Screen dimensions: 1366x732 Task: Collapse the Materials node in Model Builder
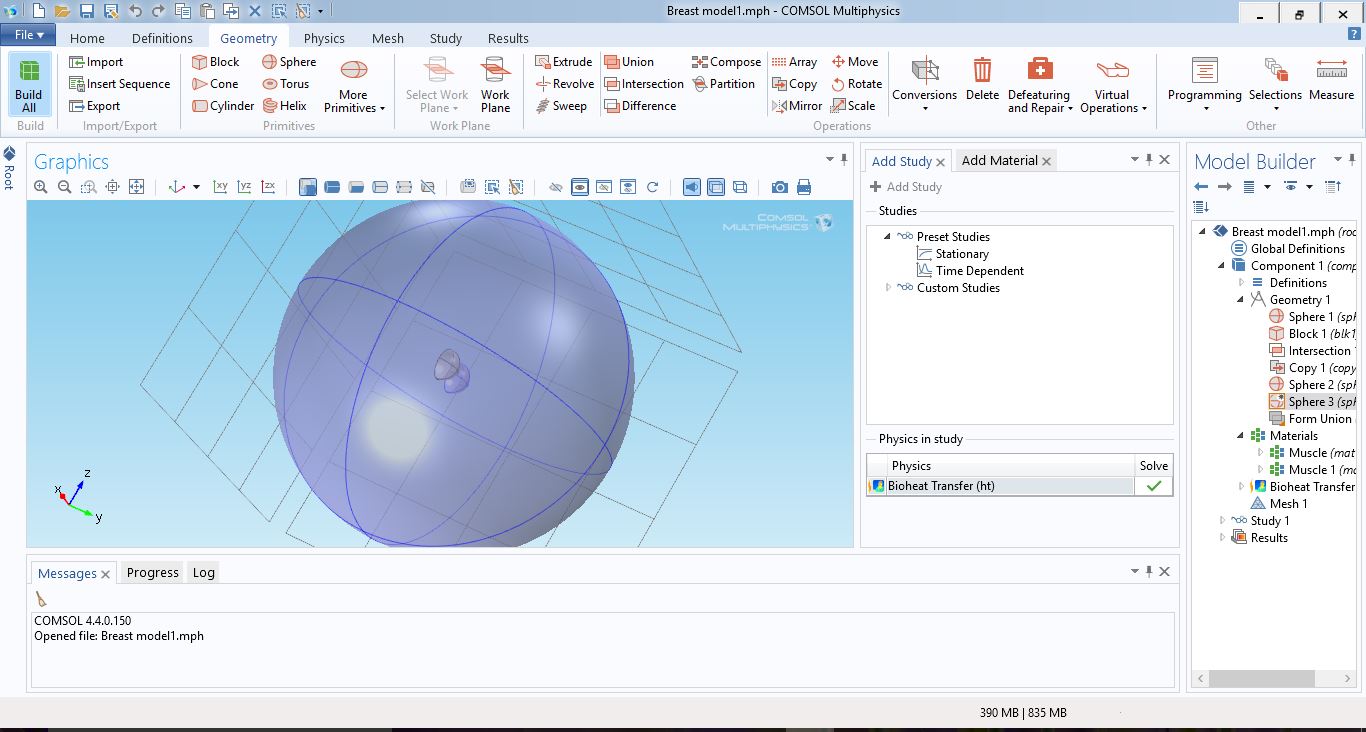(1241, 436)
